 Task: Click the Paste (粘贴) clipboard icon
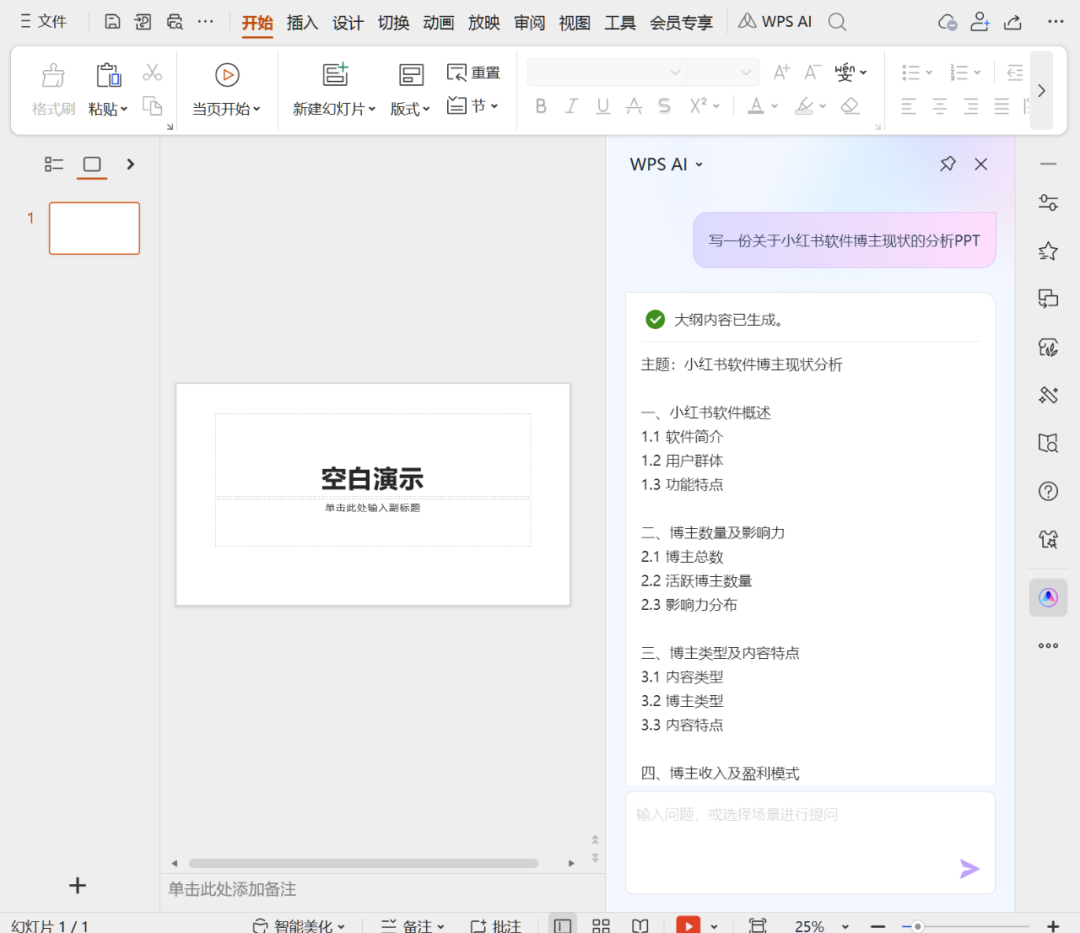(x=108, y=75)
